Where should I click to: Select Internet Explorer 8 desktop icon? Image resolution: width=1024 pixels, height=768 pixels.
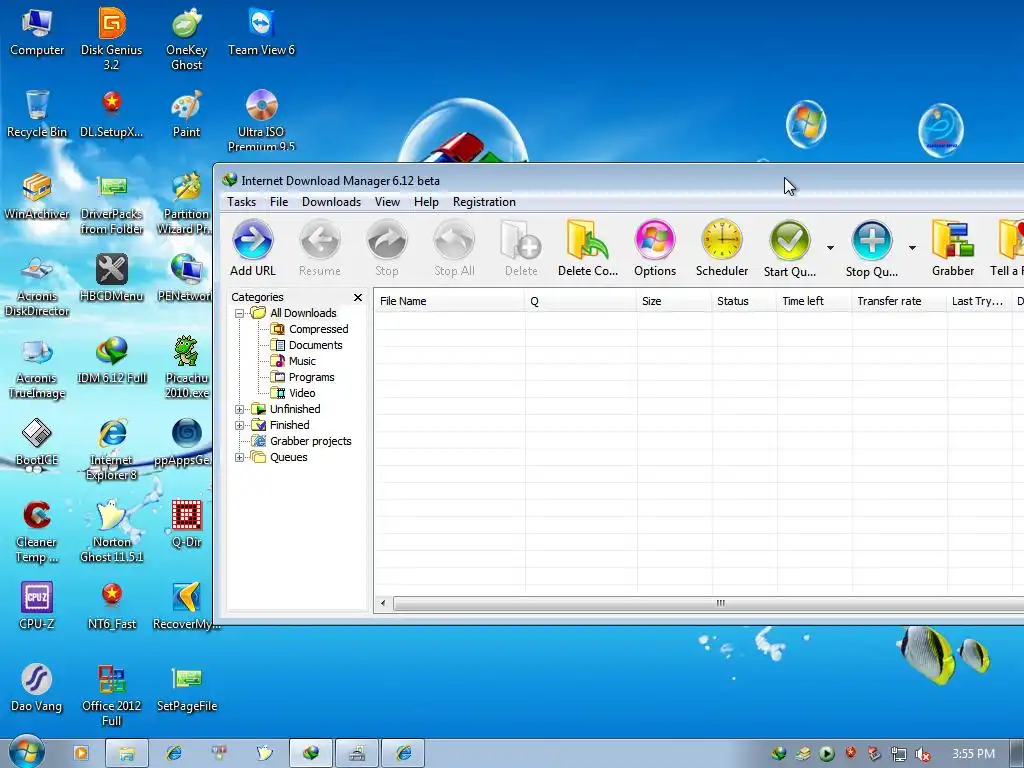112,449
